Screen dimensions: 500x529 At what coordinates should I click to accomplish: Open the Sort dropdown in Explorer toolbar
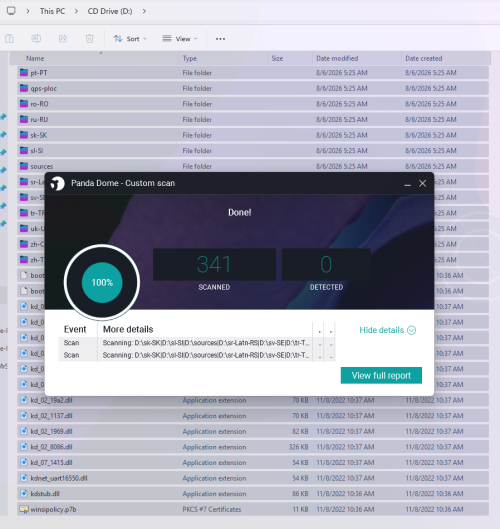click(130, 39)
